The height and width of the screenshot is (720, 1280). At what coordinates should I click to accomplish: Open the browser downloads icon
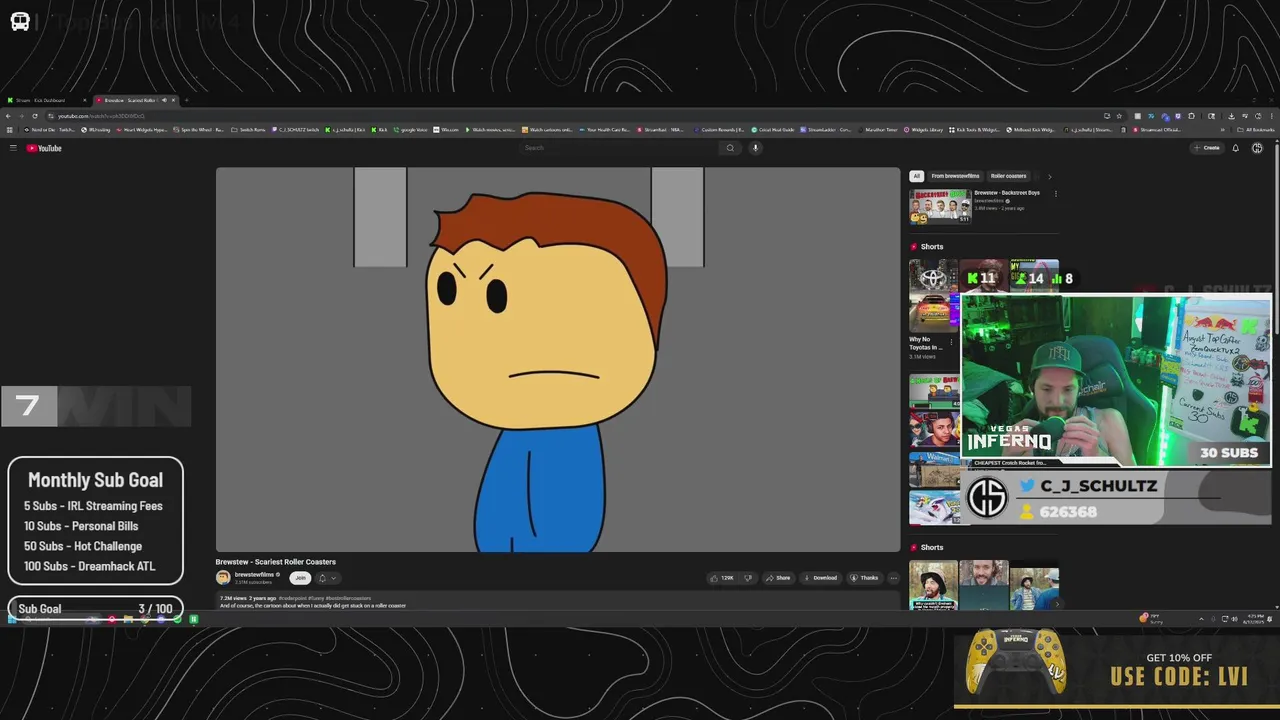click(x=1232, y=116)
